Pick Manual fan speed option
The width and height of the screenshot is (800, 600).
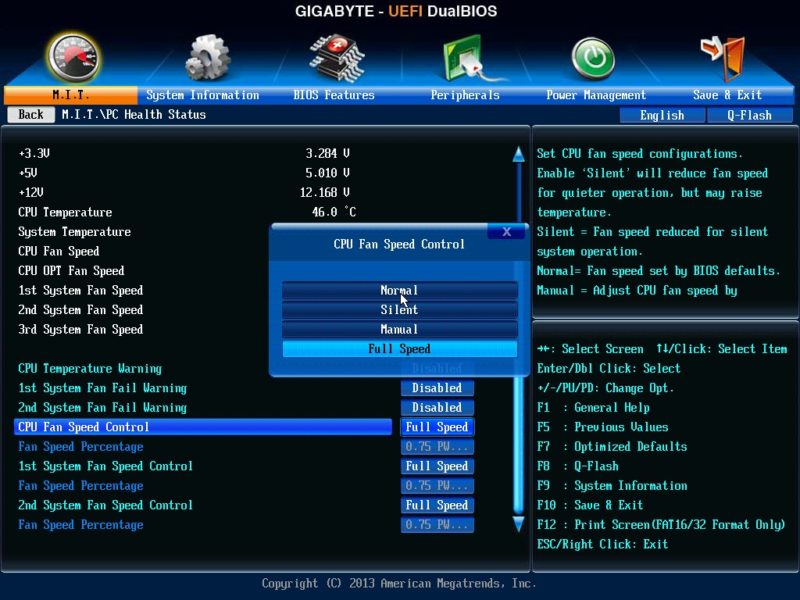click(x=399, y=329)
